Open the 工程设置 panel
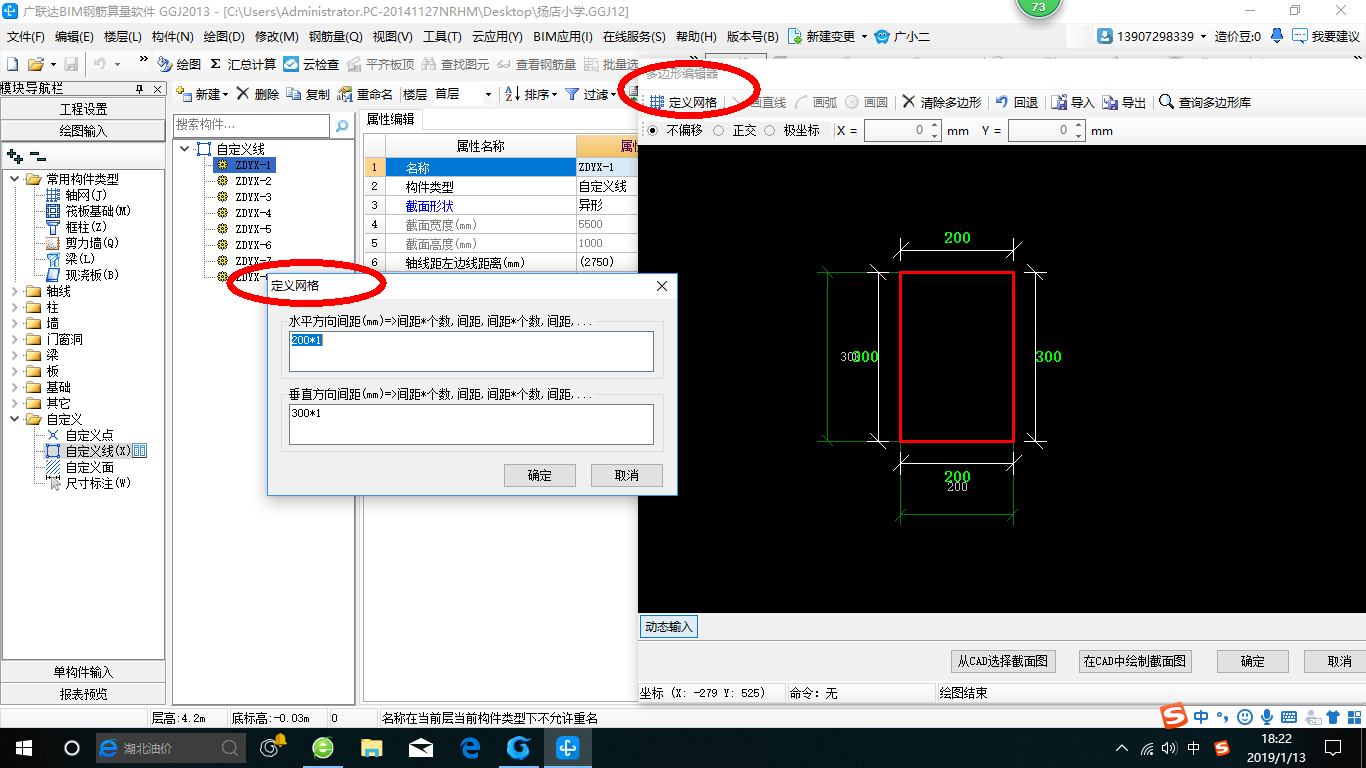 [83, 109]
